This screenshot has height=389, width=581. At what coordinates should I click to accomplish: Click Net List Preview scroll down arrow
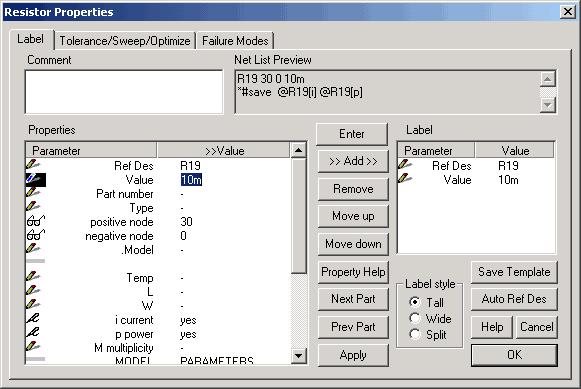pos(548,105)
